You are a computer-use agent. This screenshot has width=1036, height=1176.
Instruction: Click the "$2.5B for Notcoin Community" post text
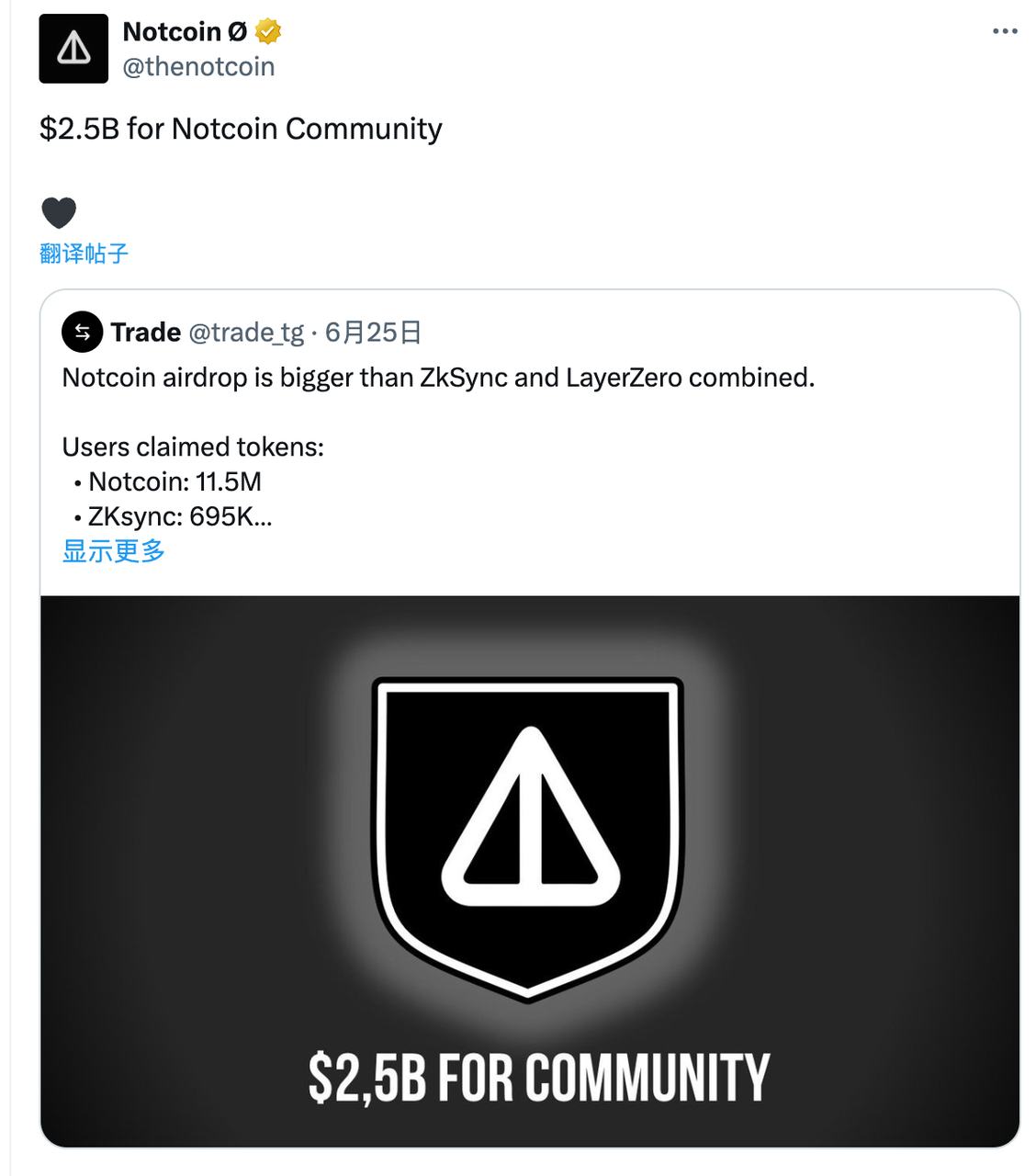point(241,129)
